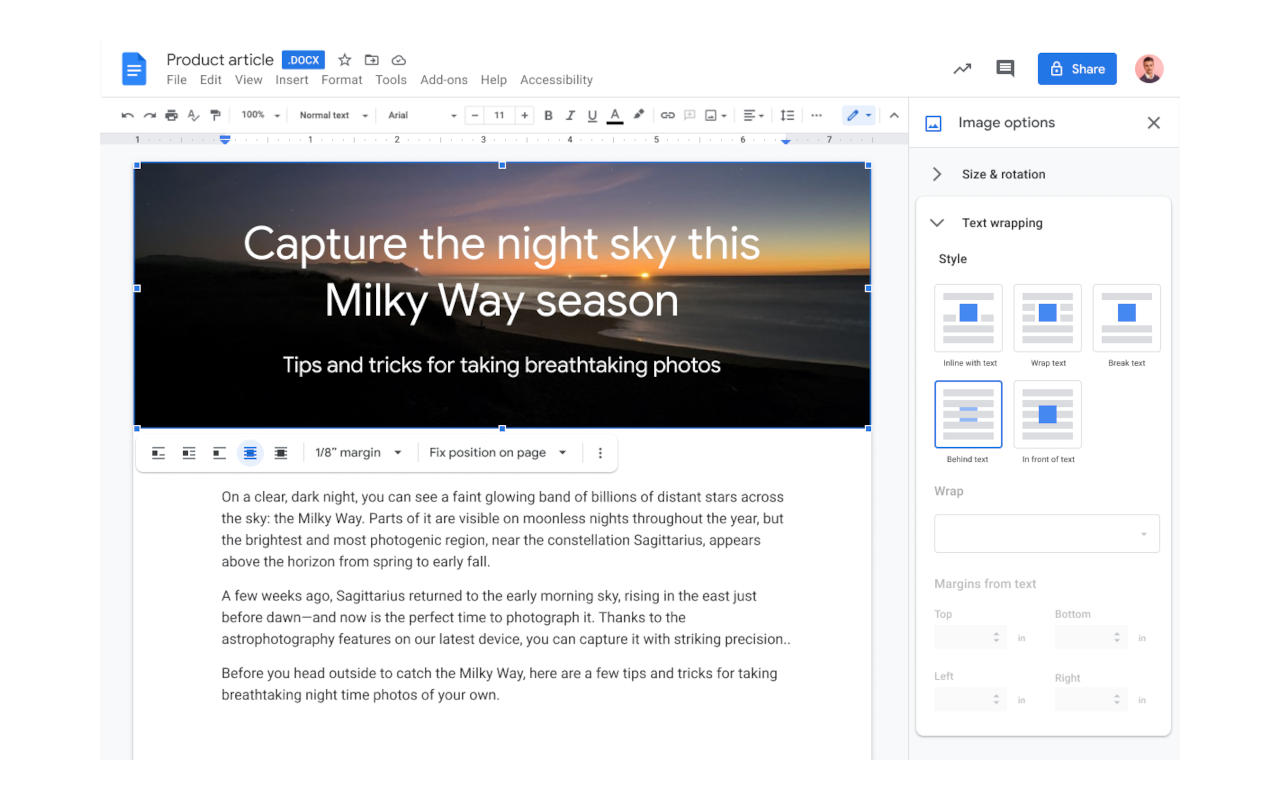Click the Share button
The height and width of the screenshot is (800, 1280).
[x=1077, y=68]
